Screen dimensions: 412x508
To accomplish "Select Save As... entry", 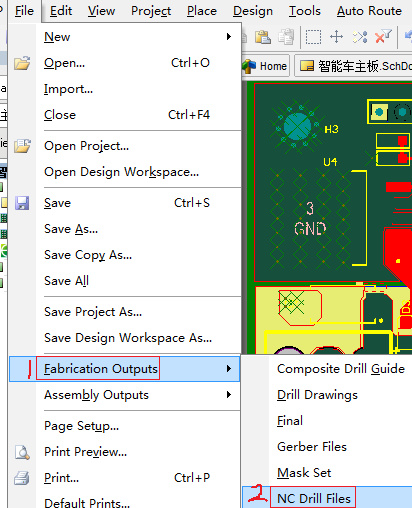I will coord(125,229).
